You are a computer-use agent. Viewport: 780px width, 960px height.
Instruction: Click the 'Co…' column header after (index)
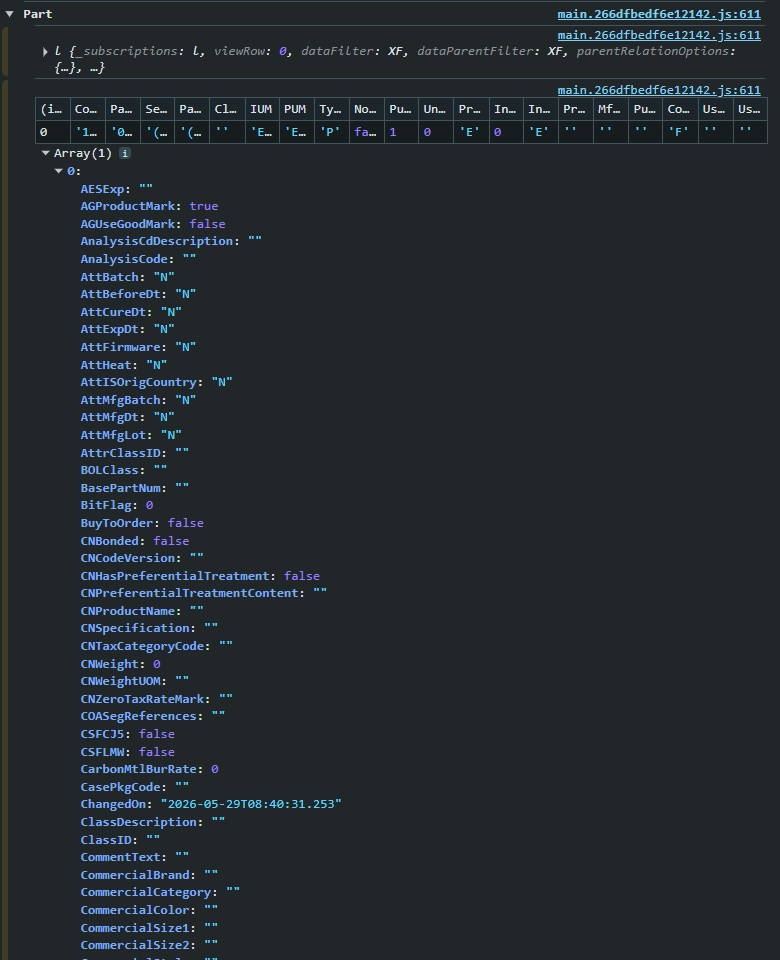(x=88, y=109)
